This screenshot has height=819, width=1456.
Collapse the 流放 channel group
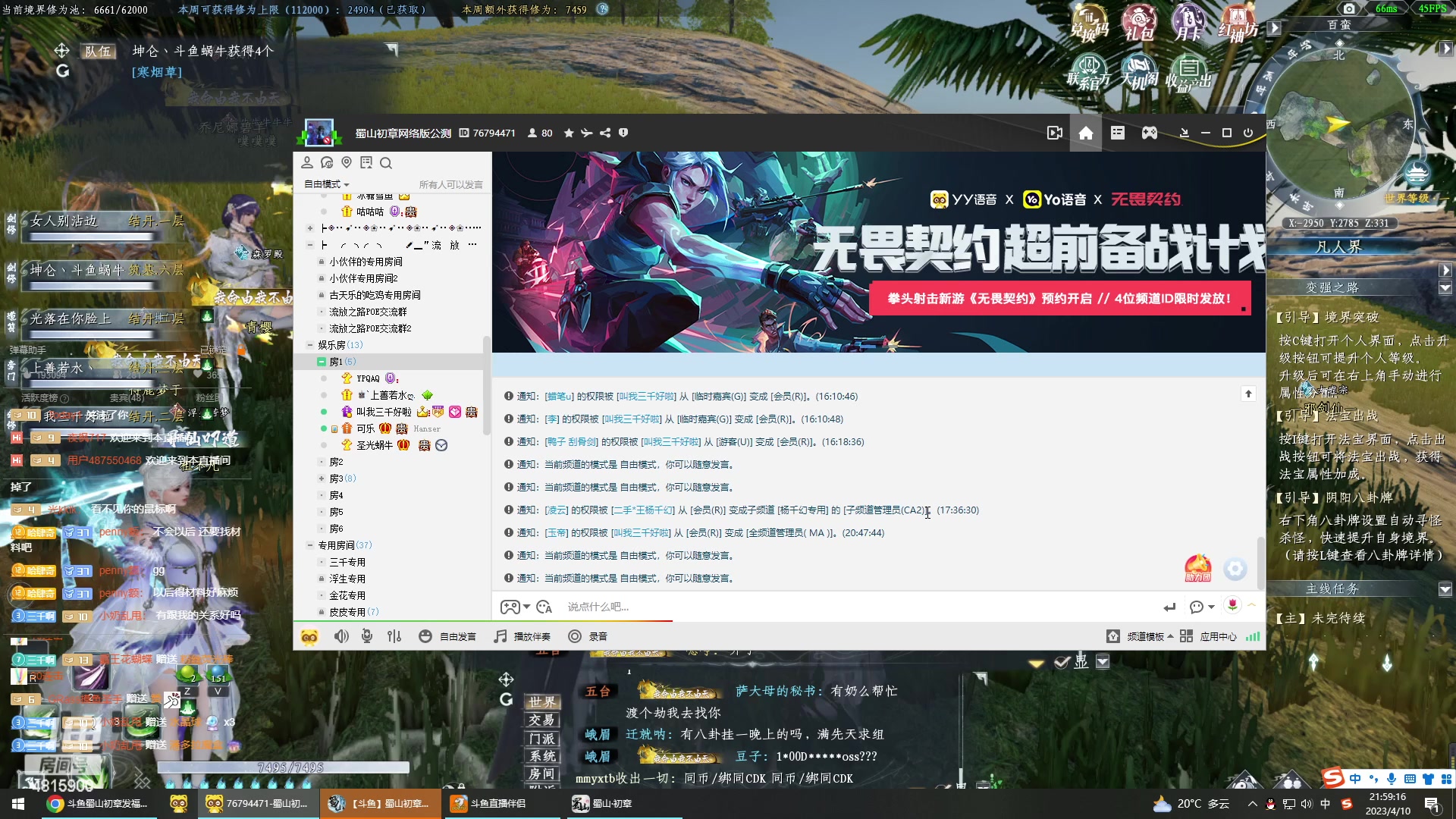click(309, 245)
